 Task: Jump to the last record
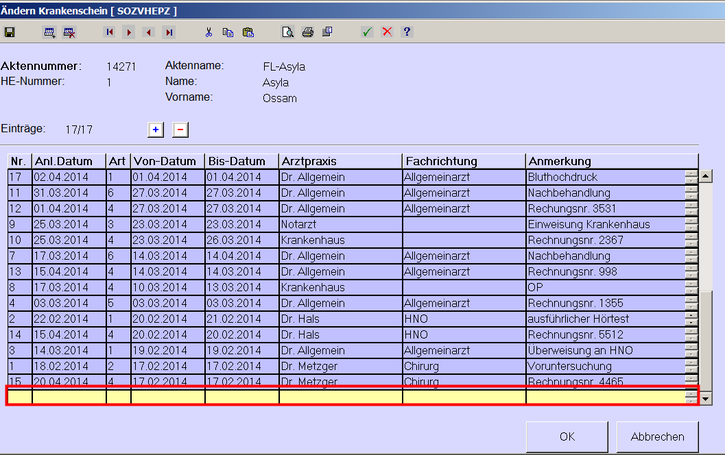(x=168, y=32)
